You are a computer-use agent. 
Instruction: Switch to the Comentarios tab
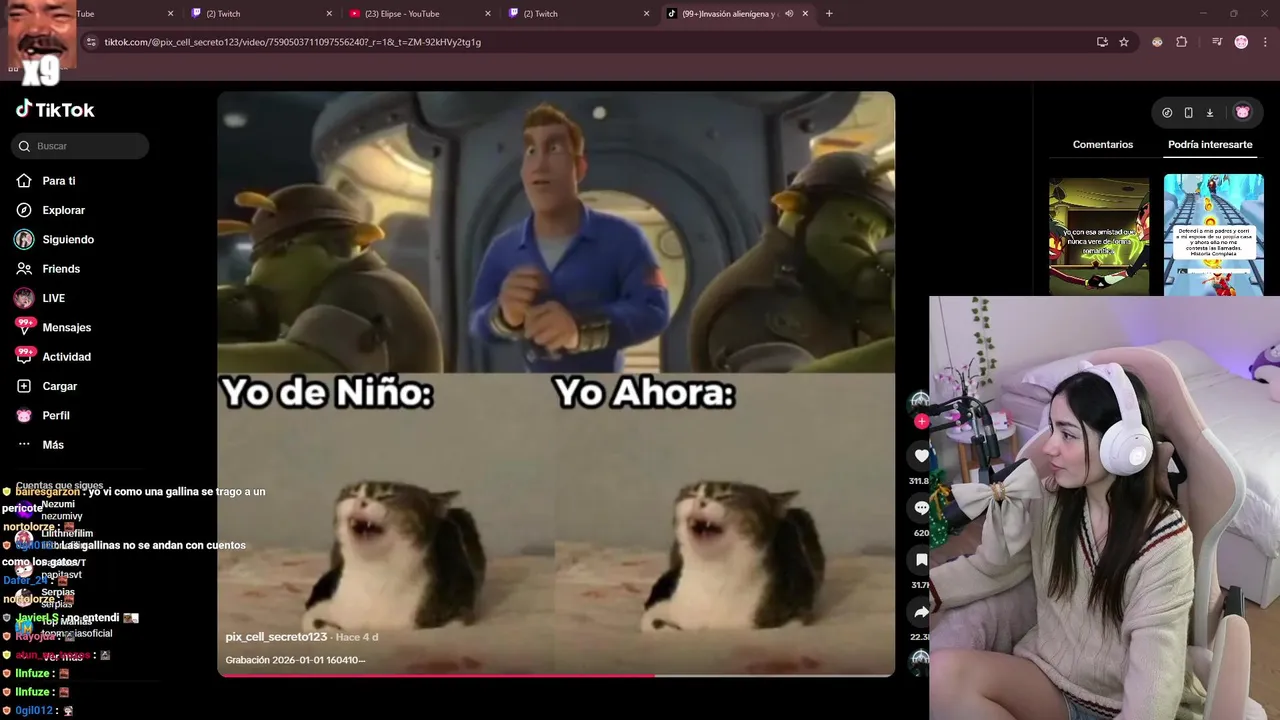1103,145
